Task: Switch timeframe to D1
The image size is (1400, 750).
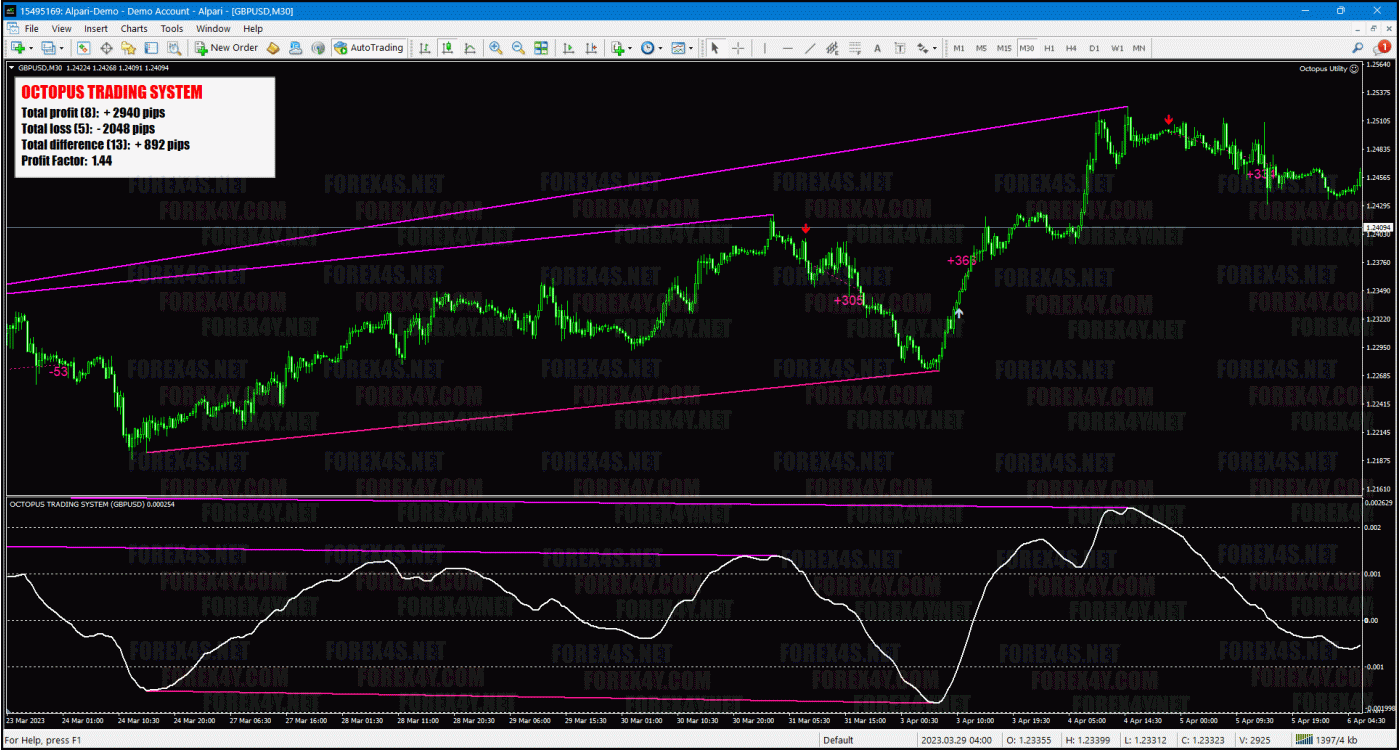Action: (1095, 47)
